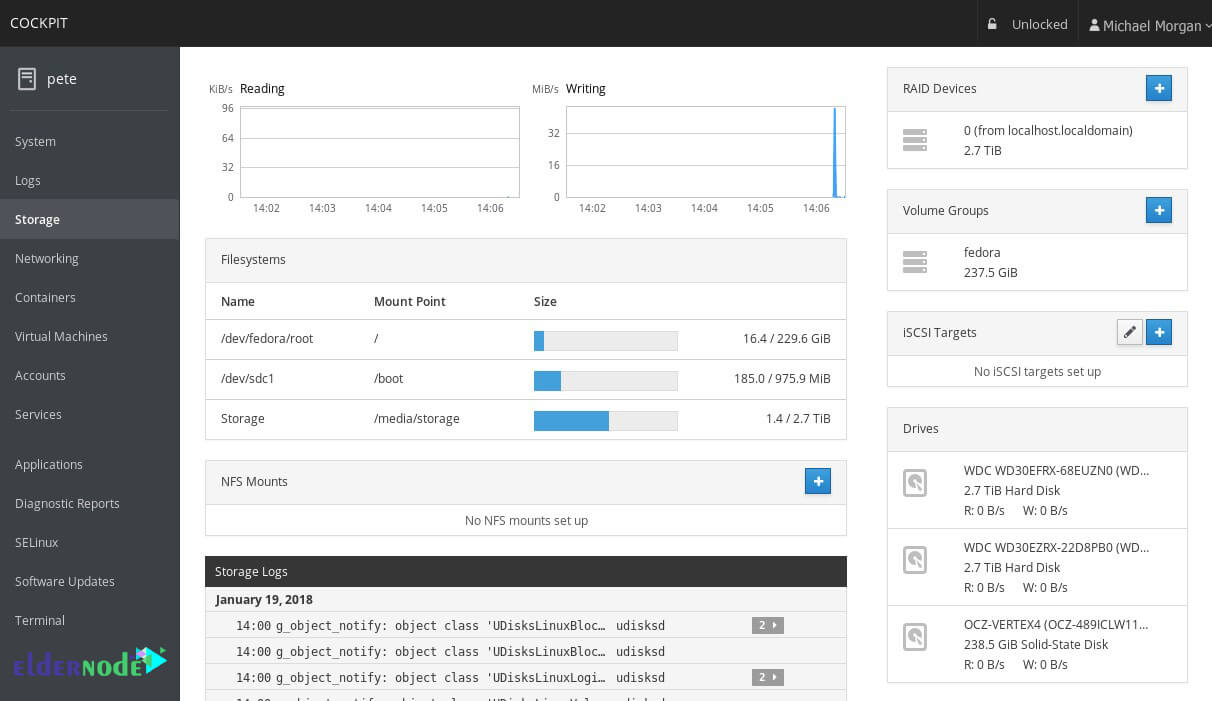Expand the first collapsed log entry group

point(767,624)
